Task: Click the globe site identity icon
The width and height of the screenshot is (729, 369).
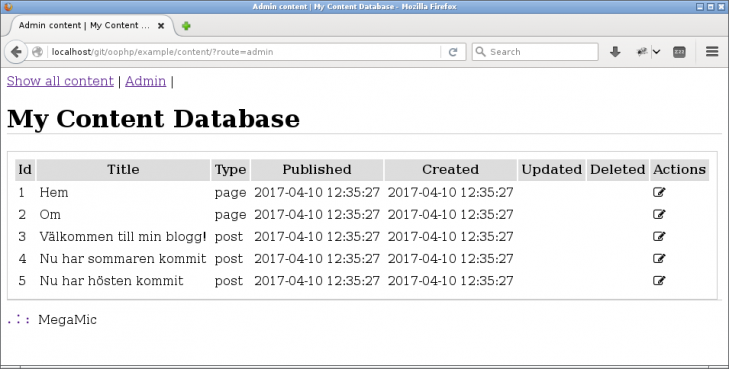Action: coord(38,52)
